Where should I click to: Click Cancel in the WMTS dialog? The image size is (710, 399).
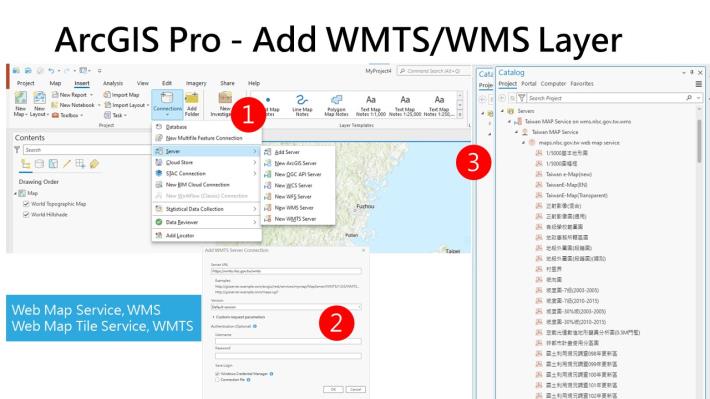tap(356, 389)
